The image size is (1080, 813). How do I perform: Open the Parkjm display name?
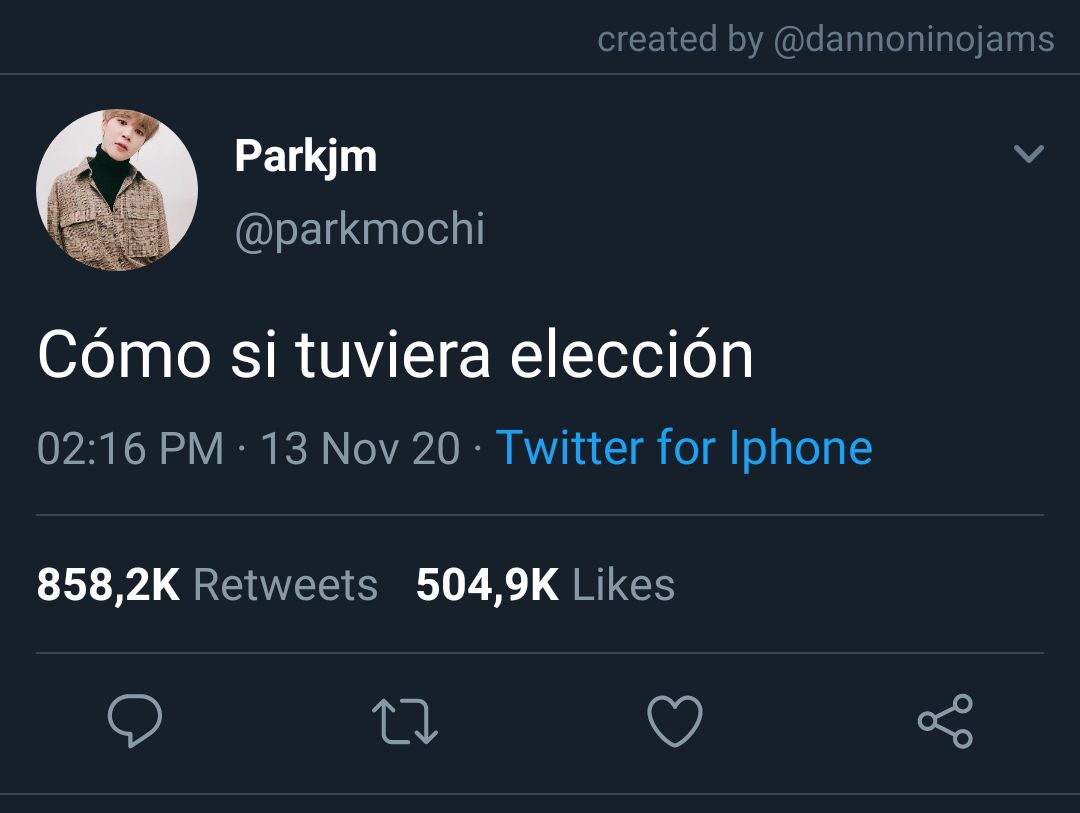coord(306,156)
